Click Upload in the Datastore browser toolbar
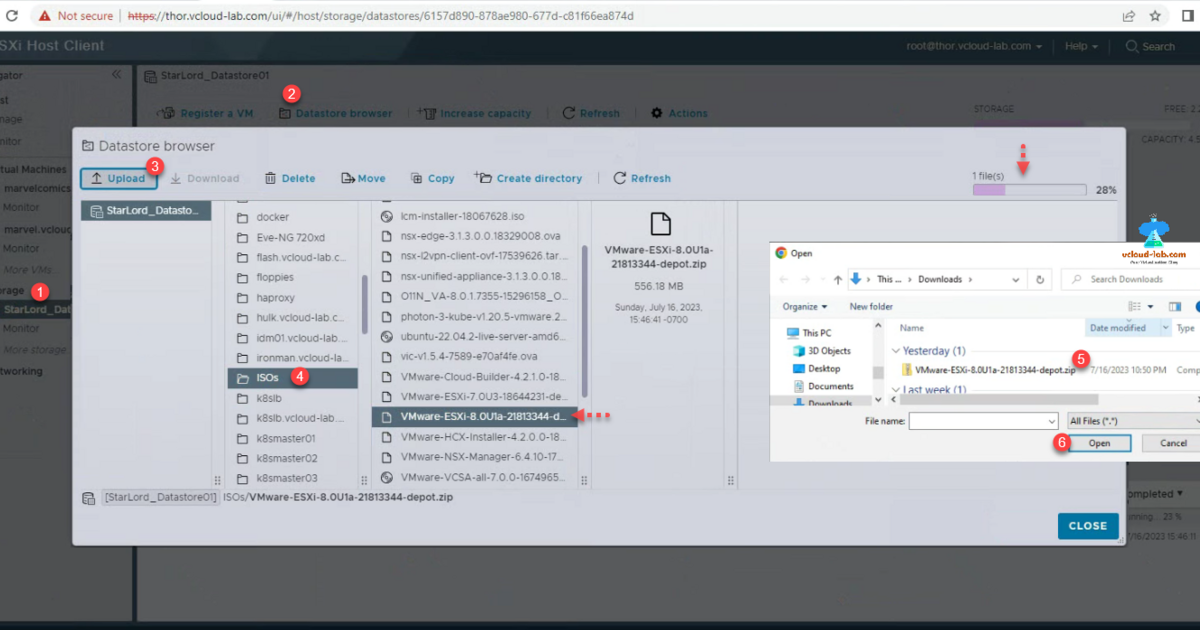Viewport: 1200px width, 630px height. pyautogui.click(x=118, y=178)
